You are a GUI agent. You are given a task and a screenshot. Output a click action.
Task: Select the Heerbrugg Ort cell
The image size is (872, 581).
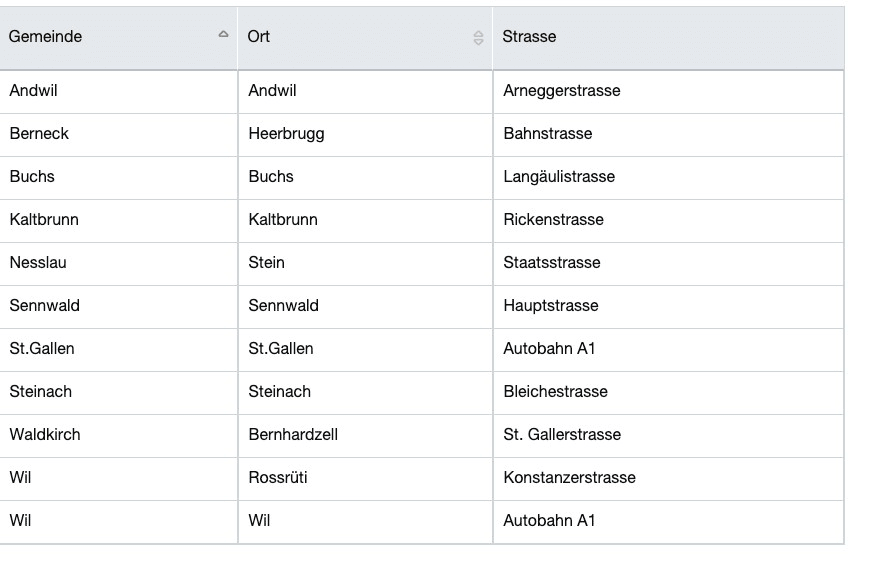point(365,135)
